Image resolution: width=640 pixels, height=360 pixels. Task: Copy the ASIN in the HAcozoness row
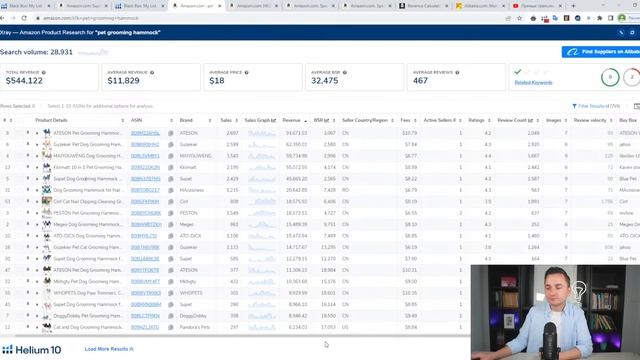(171, 190)
